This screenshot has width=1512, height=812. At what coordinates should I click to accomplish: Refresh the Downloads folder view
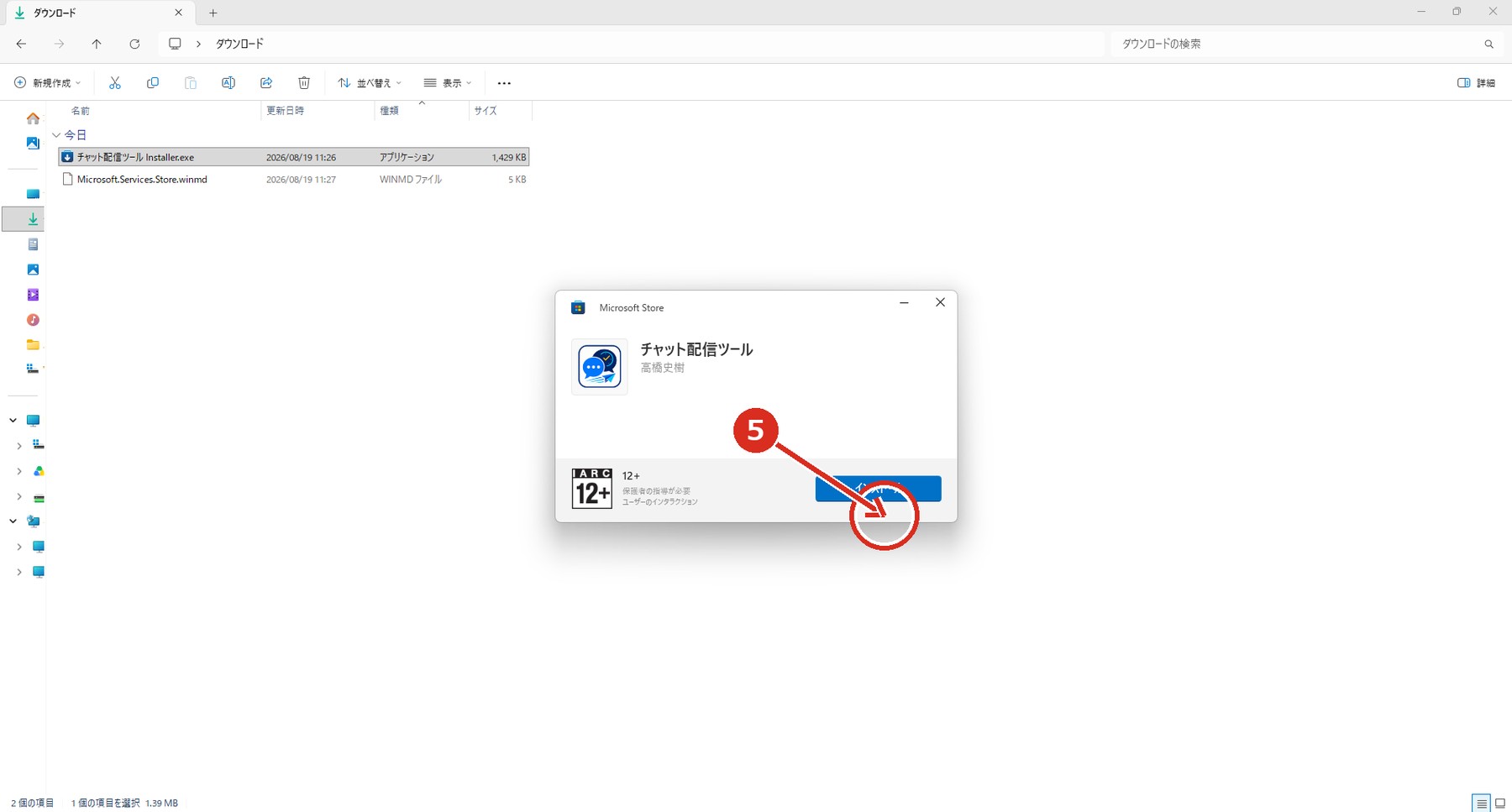[134, 44]
